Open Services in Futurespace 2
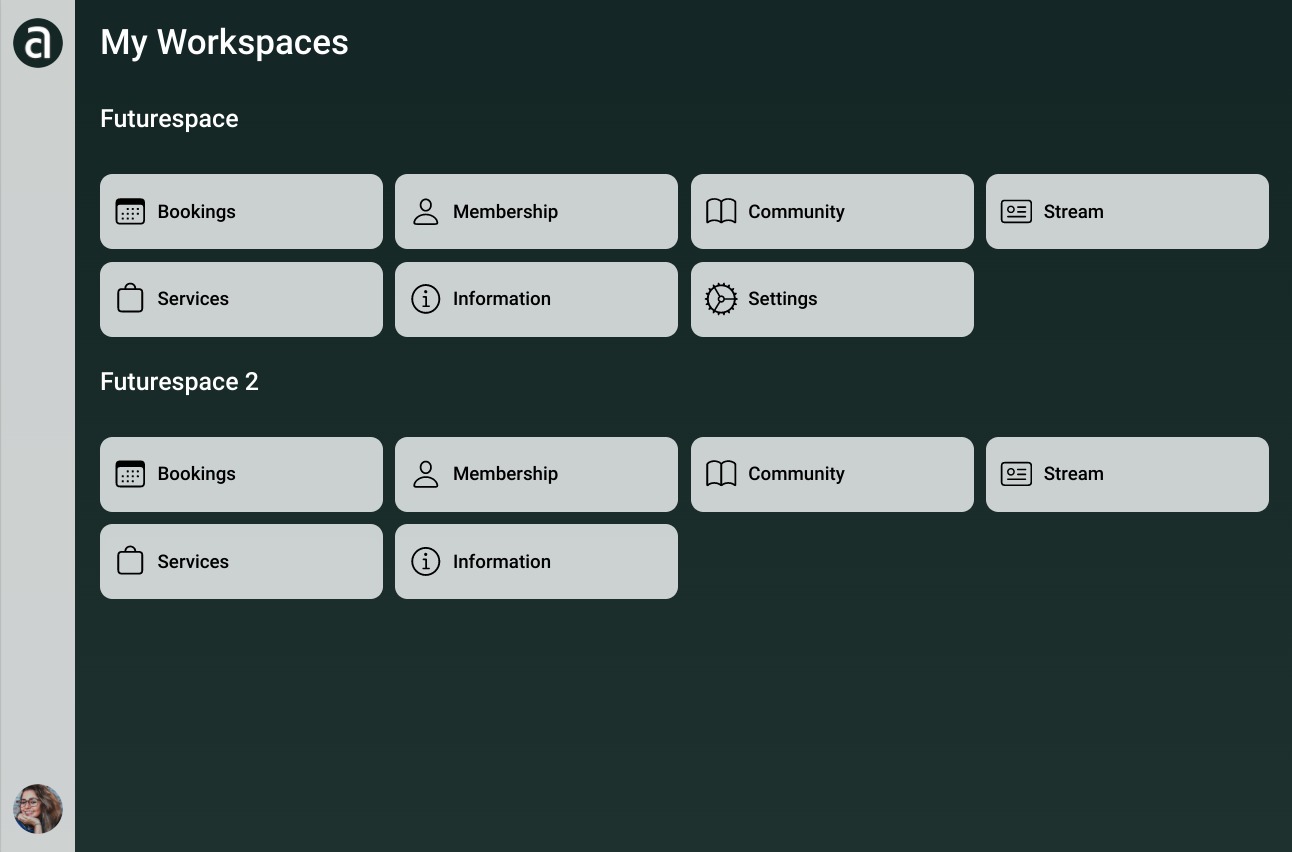Screen dimensions: 1292x852 coord(241,561)
